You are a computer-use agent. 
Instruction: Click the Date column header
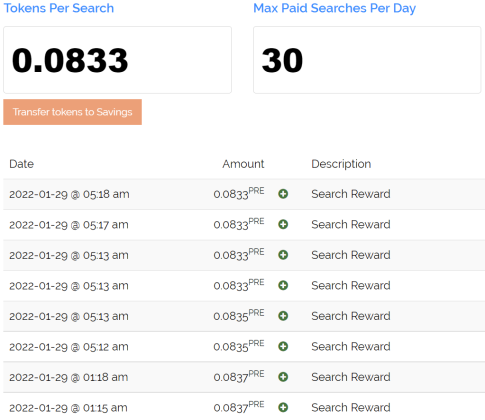[21, 164]
